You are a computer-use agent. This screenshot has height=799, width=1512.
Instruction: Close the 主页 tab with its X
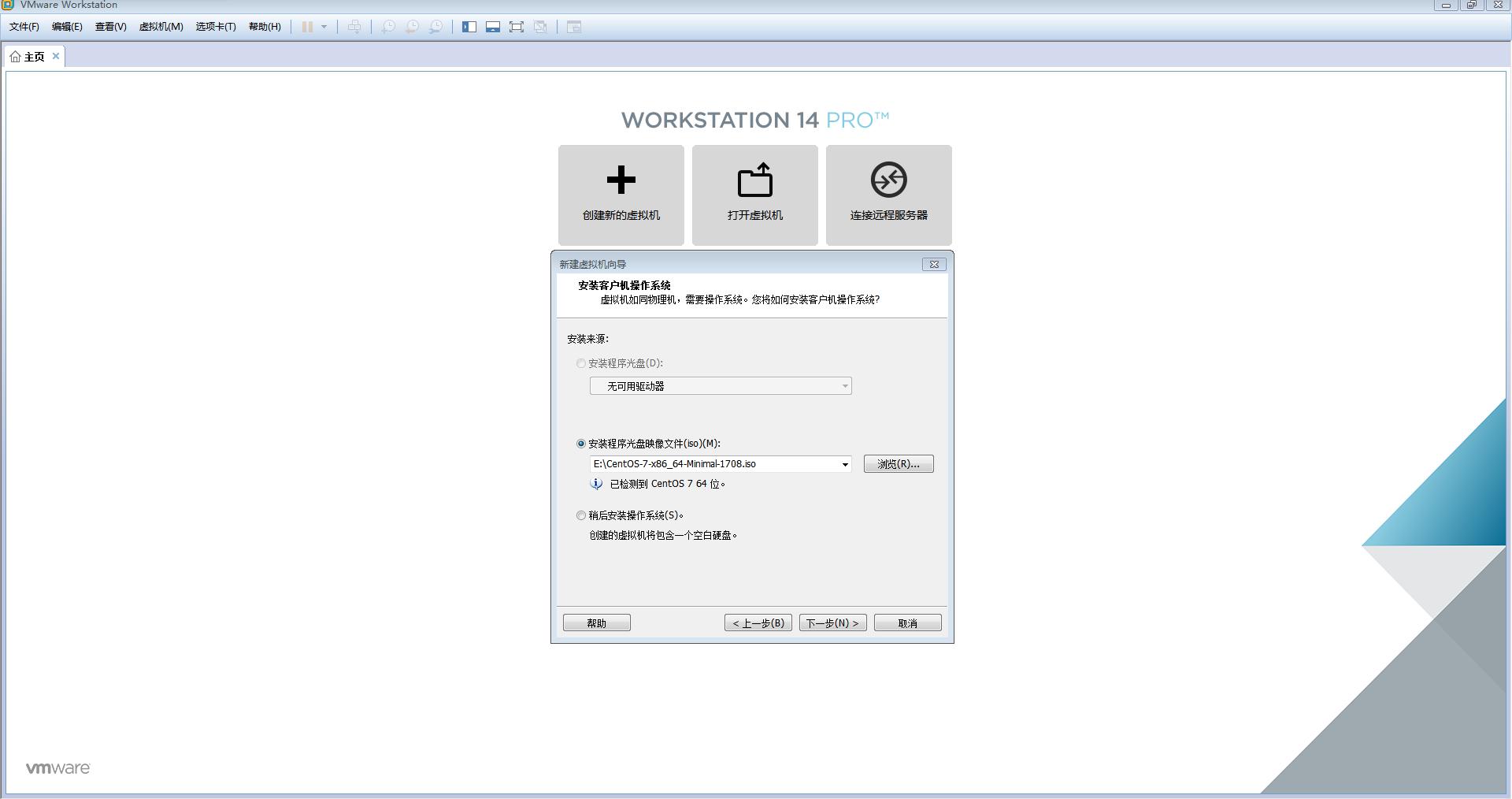56,56
